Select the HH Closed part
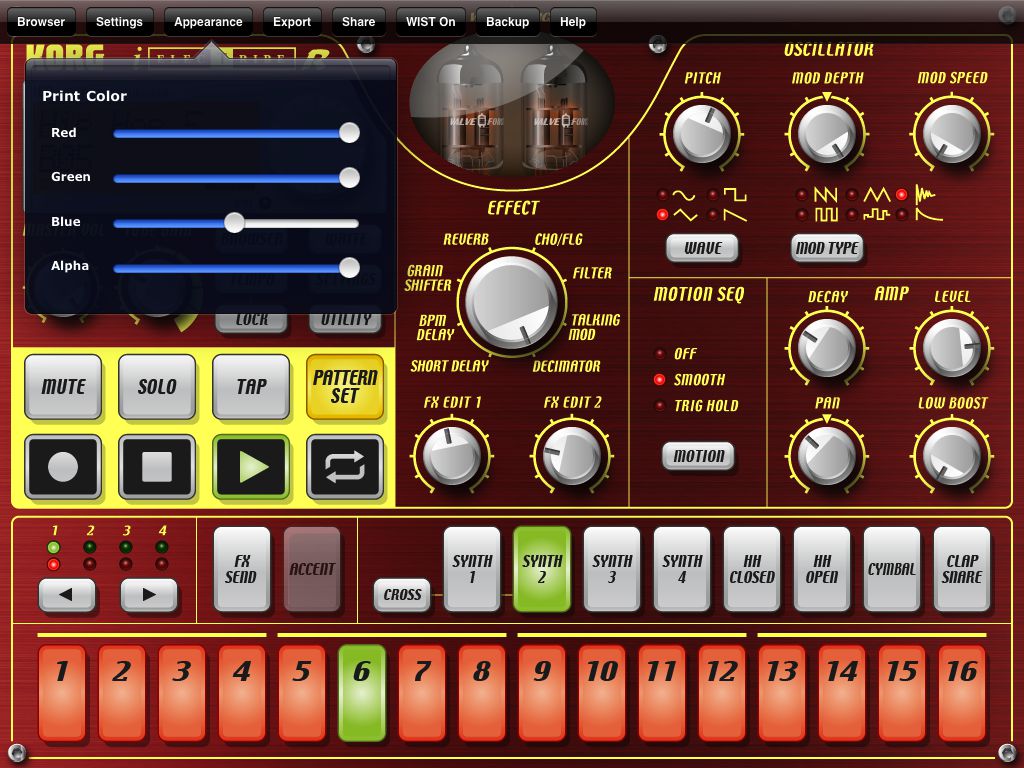The width and height of the screenshot is (1024, 768). pos(752,569)
